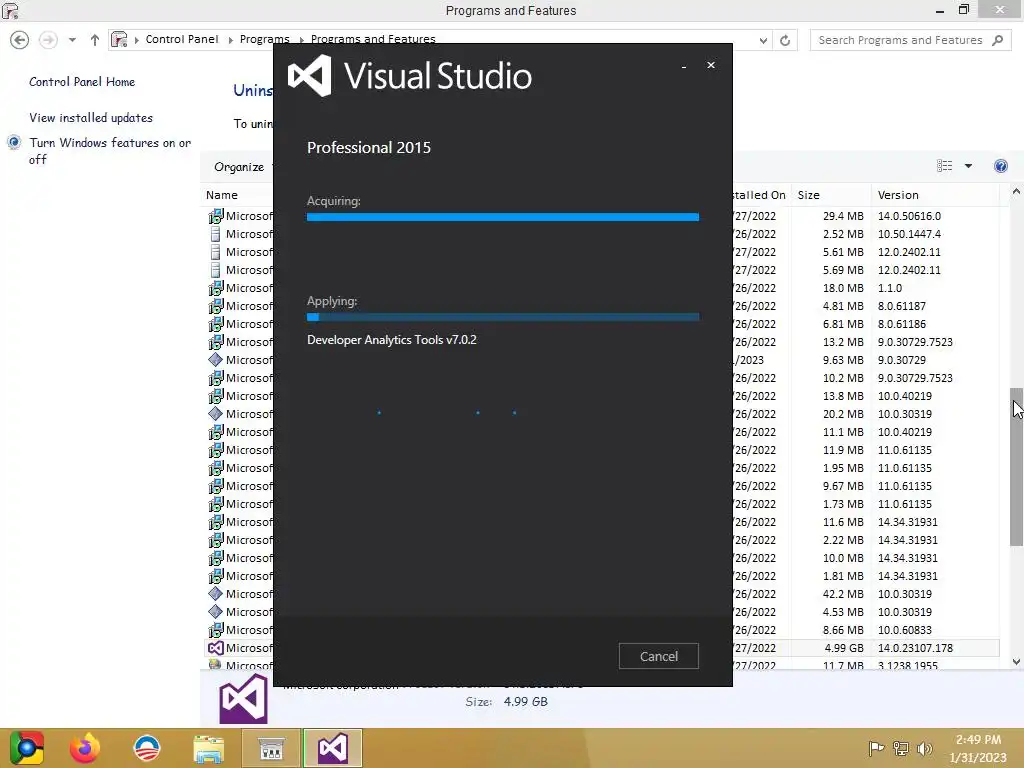Open Chrome from the taskbar

click(x=27, y=748)
